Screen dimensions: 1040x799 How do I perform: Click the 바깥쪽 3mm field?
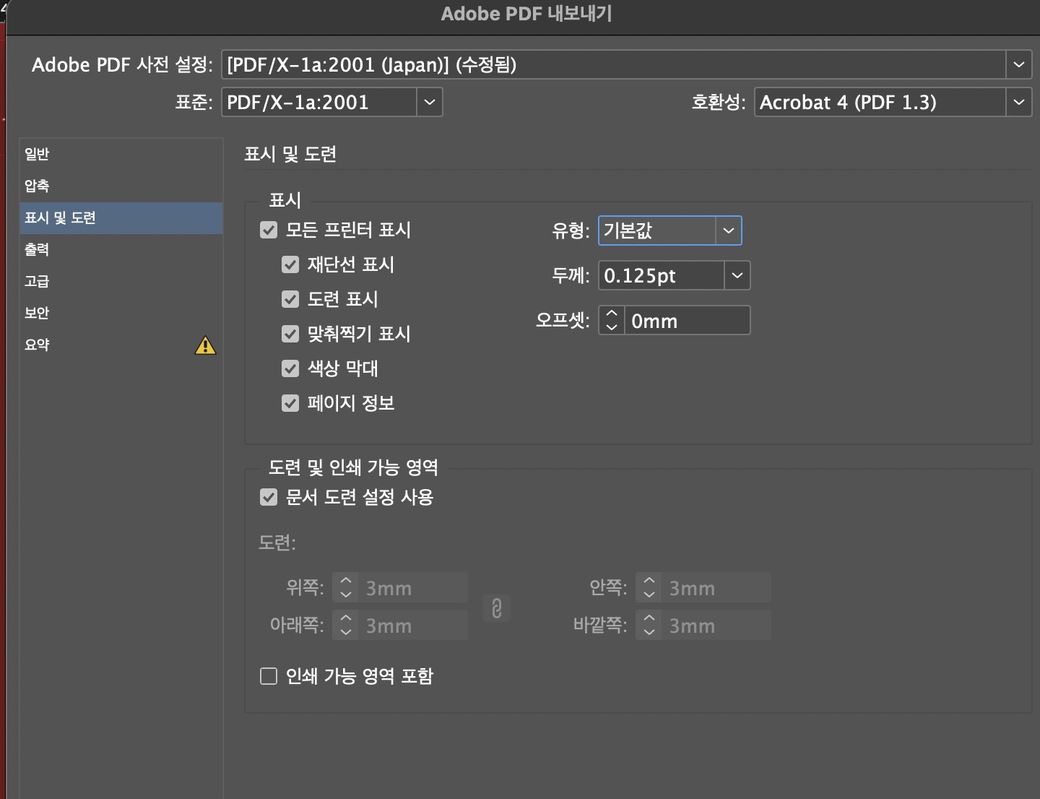coord(716,625)
